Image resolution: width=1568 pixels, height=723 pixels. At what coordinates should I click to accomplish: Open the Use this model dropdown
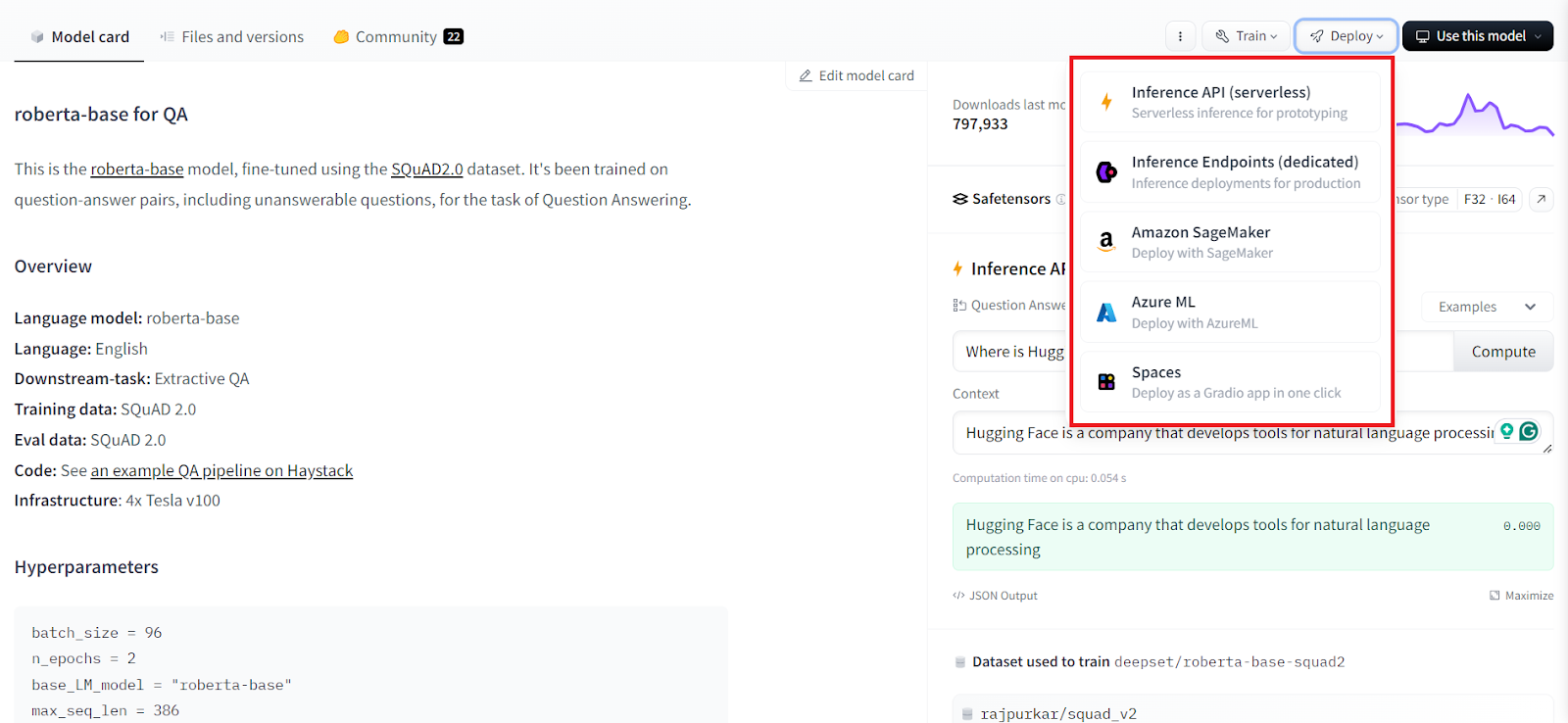pyautogui.click(x=1478, y=36)
